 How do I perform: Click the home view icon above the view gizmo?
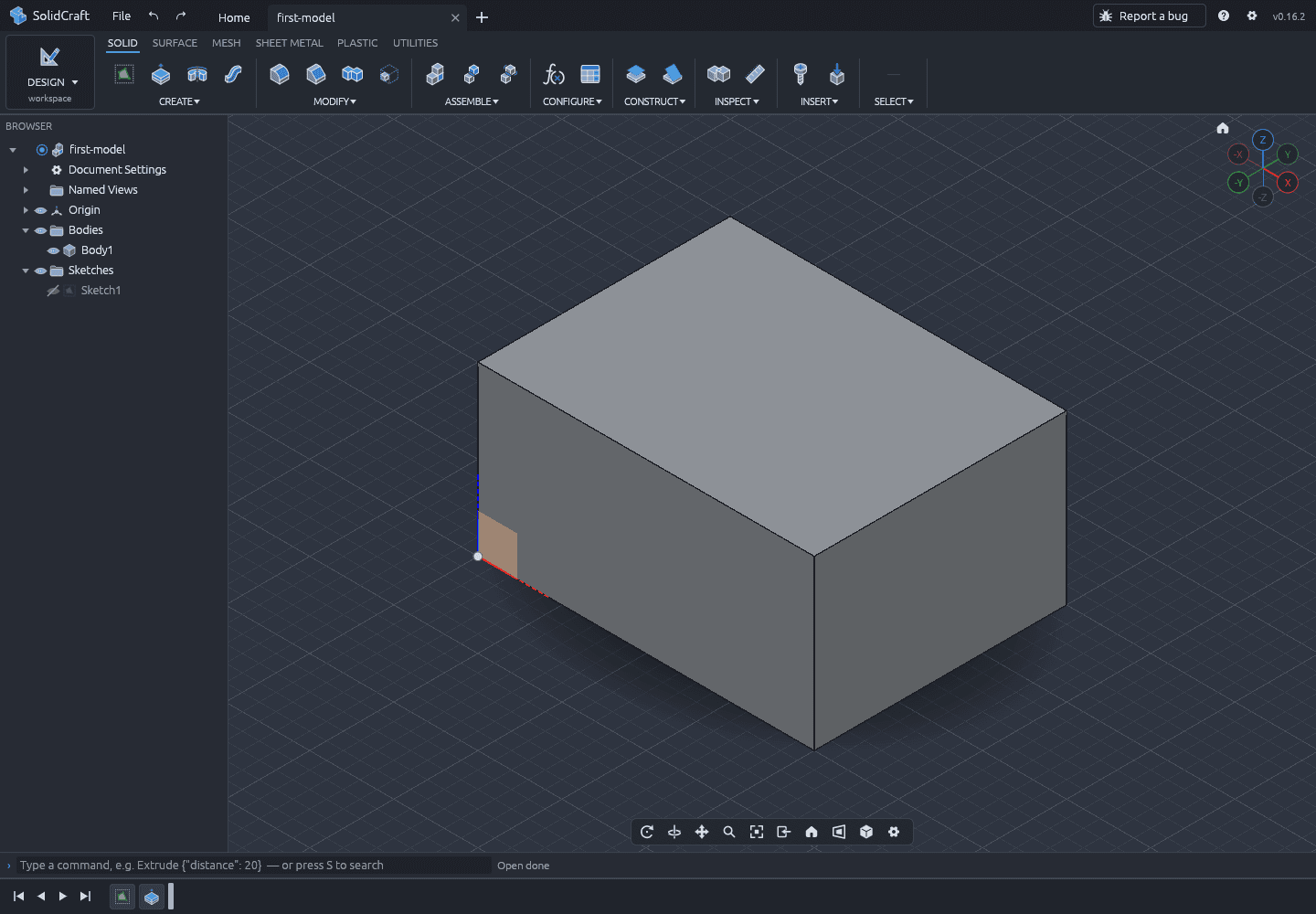(1223, 128)
